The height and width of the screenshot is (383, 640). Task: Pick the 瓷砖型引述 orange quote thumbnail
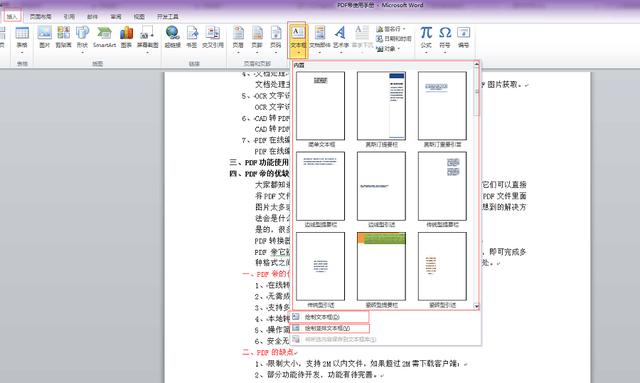coord(442,267)
